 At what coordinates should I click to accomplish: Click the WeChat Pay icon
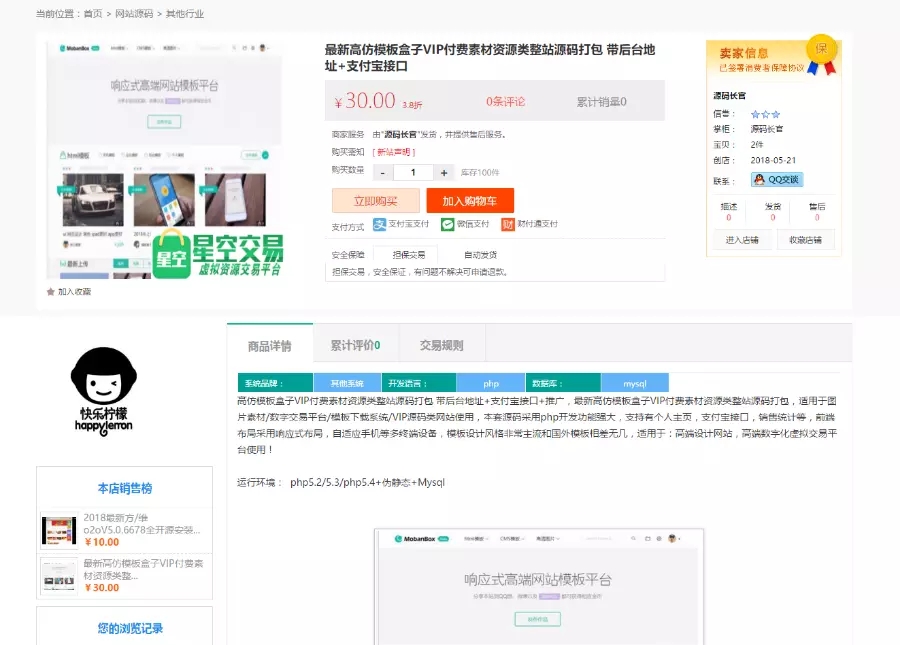(447, 225)
